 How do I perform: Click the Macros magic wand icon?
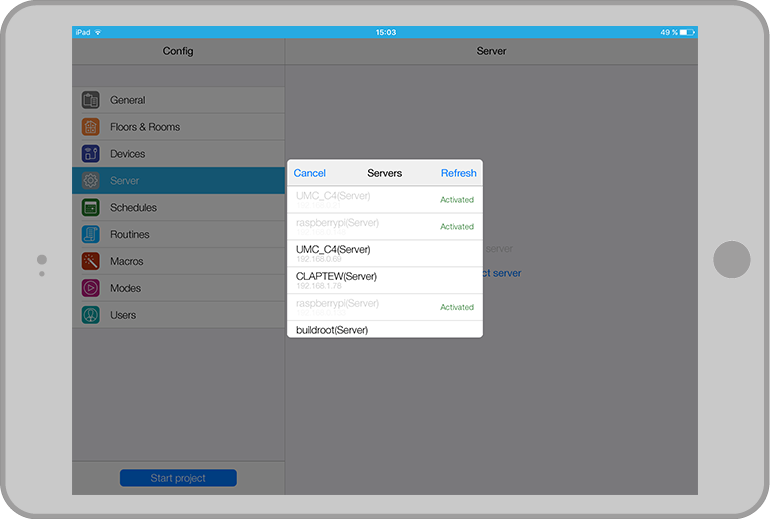pos(91,261)
